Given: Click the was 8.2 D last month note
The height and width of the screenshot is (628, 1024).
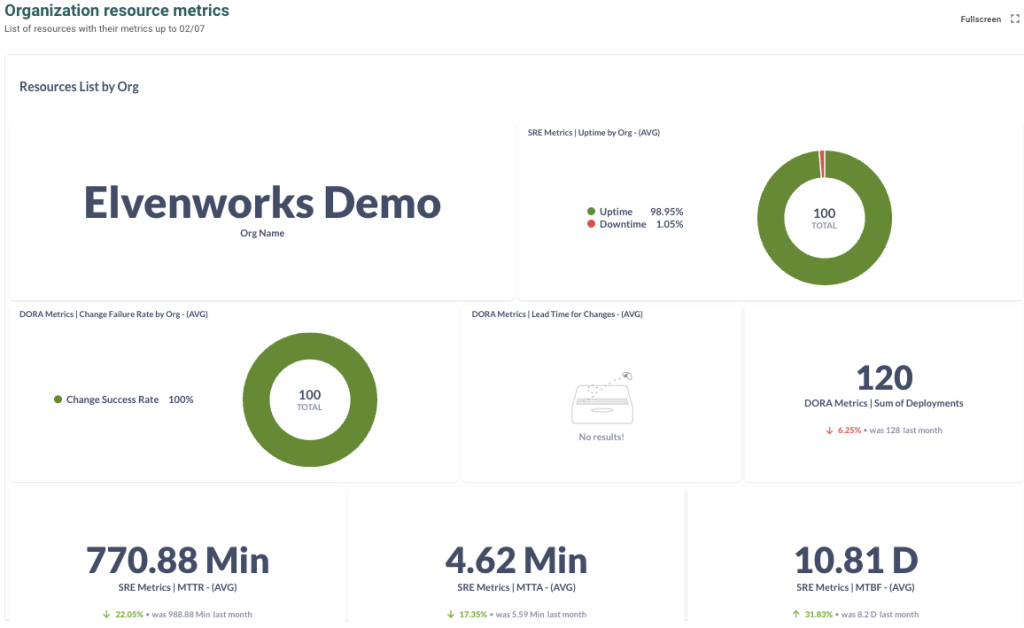Looking at the screenshot, I should pyautogui.click(x=880, y=614).
